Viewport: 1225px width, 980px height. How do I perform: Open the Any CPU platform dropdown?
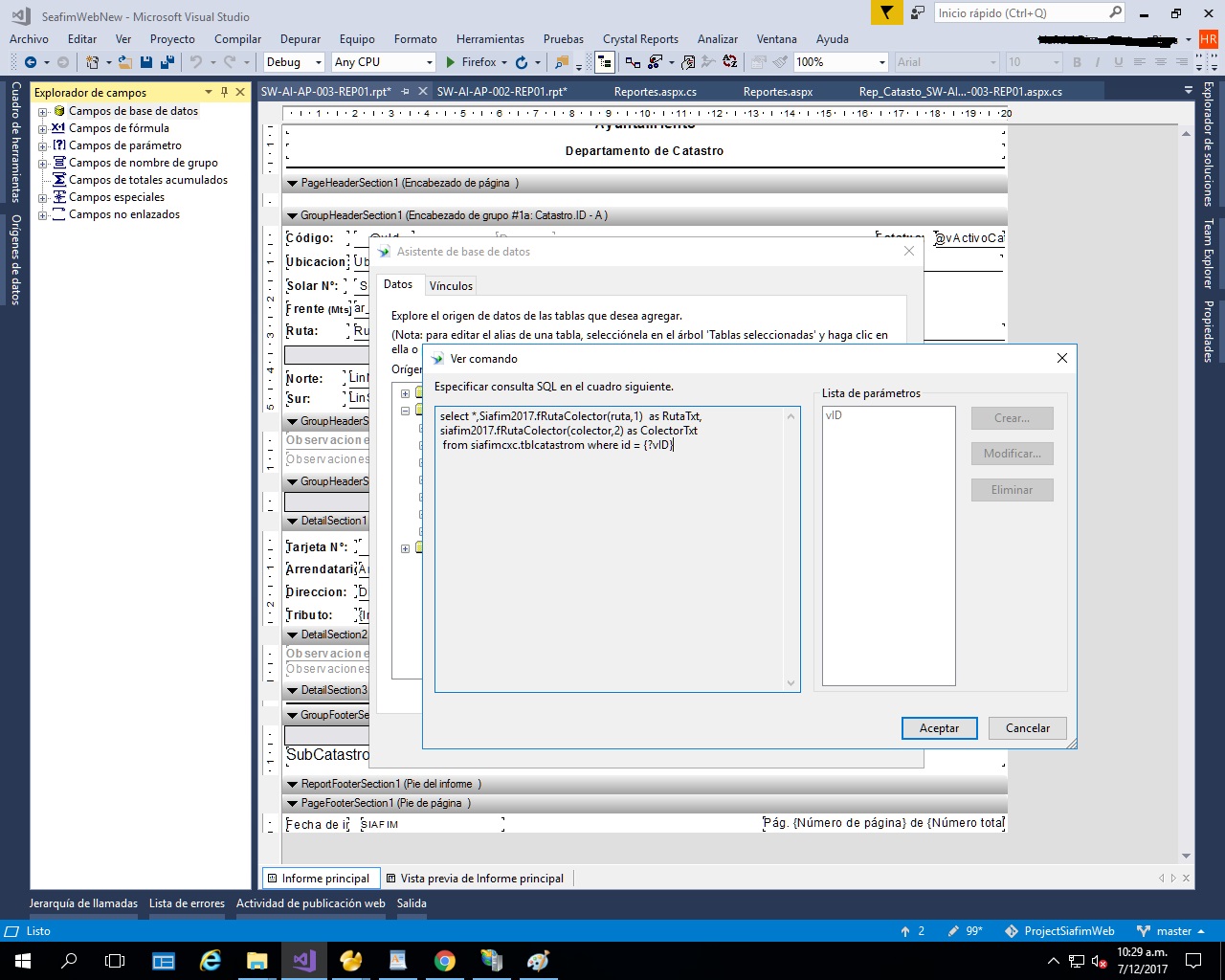(429, 62)
